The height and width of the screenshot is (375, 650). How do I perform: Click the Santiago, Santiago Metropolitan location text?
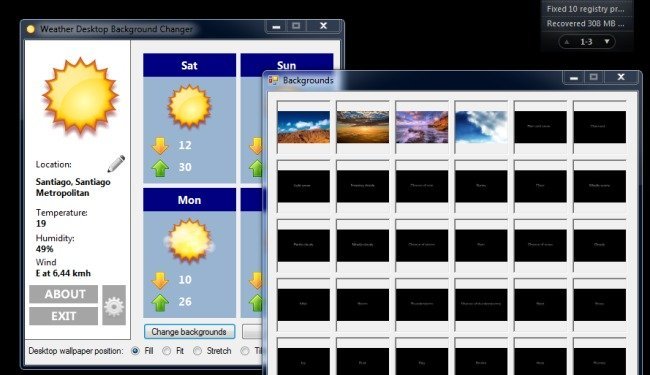coord(73,187)
